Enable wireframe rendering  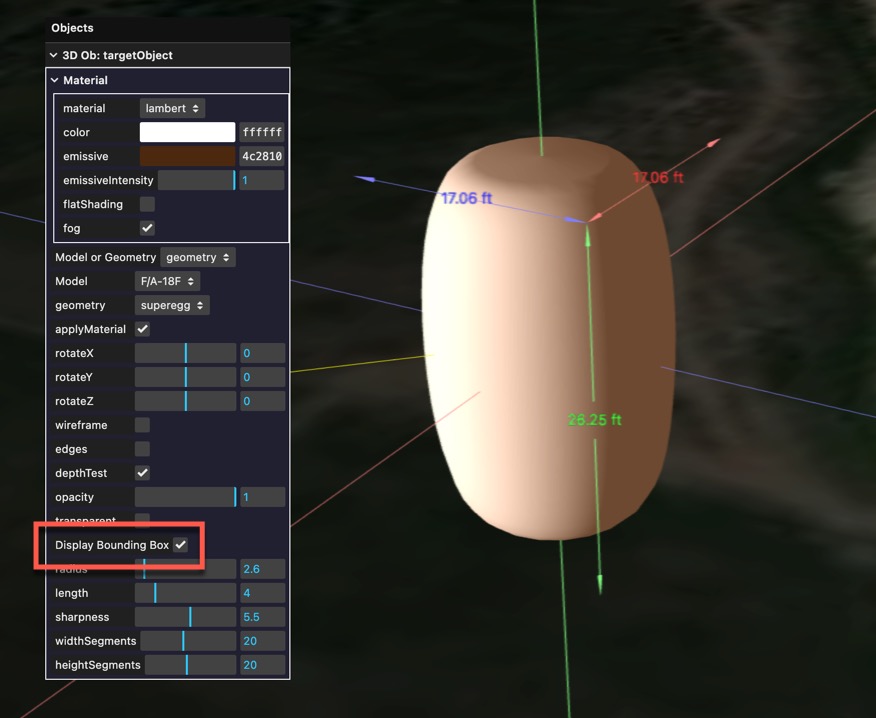point(142,424)
